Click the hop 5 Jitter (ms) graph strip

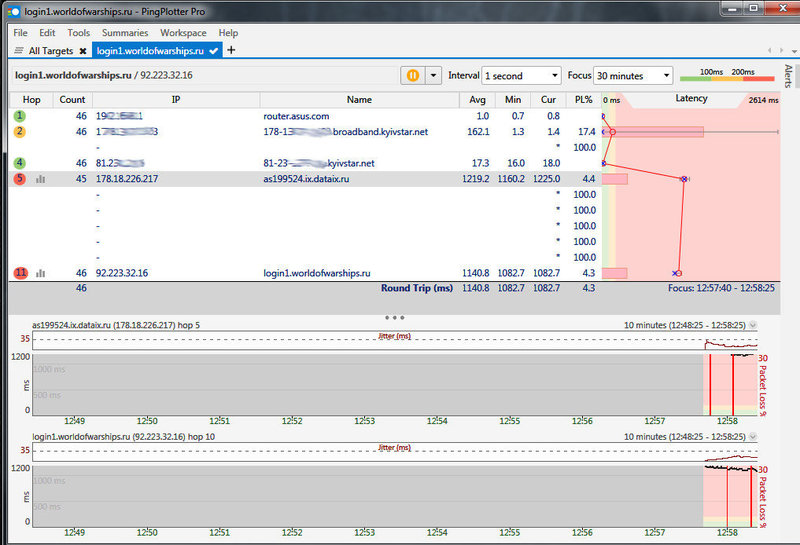point(394,340)
